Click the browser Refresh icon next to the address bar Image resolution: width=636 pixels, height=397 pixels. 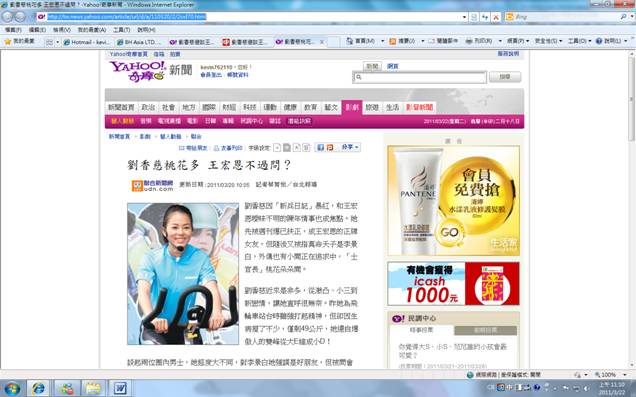(x=485, y=17)
